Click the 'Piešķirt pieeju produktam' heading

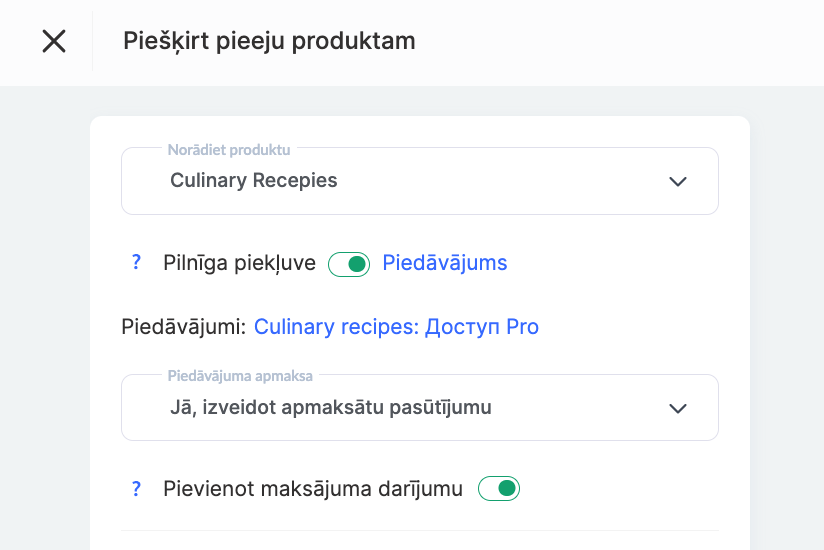coord(269,41)
